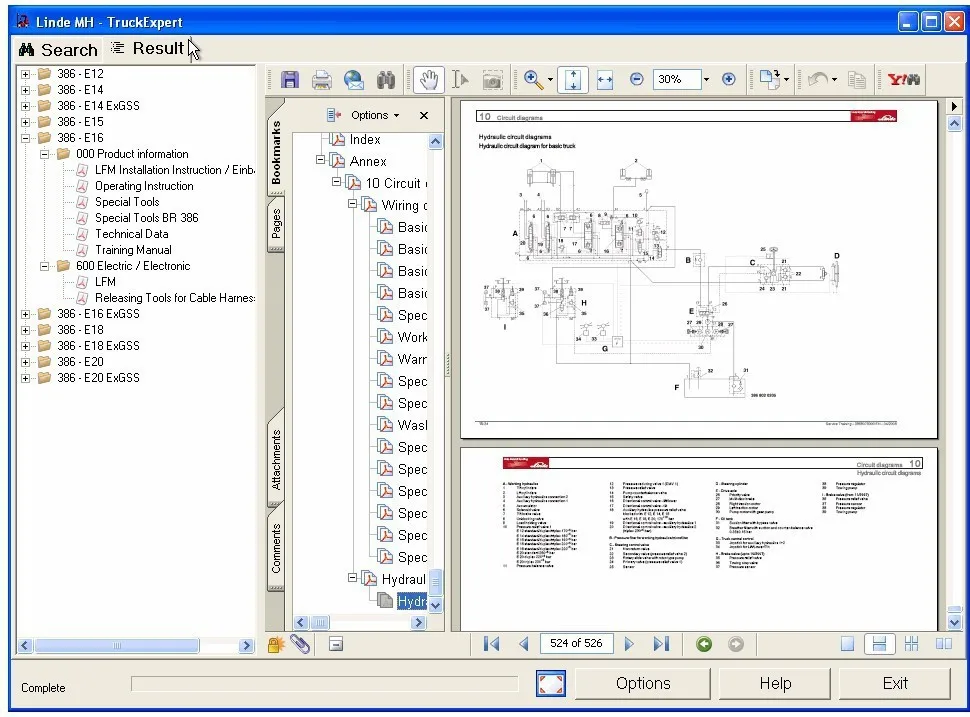Open the Attachments side tab

pyautogui.click(x=276, y=459)
